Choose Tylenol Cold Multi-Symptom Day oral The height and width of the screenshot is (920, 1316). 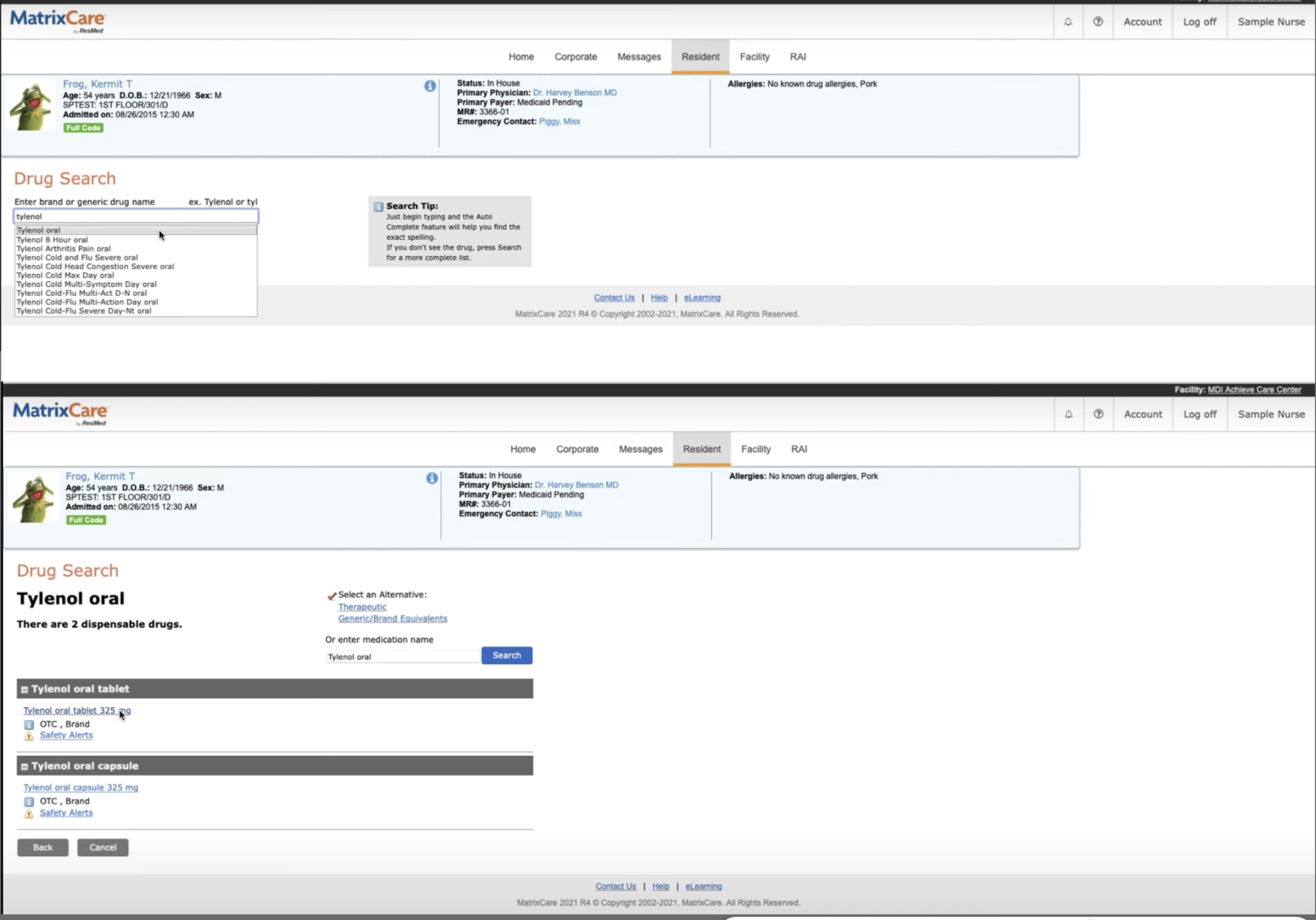point(136,285)
